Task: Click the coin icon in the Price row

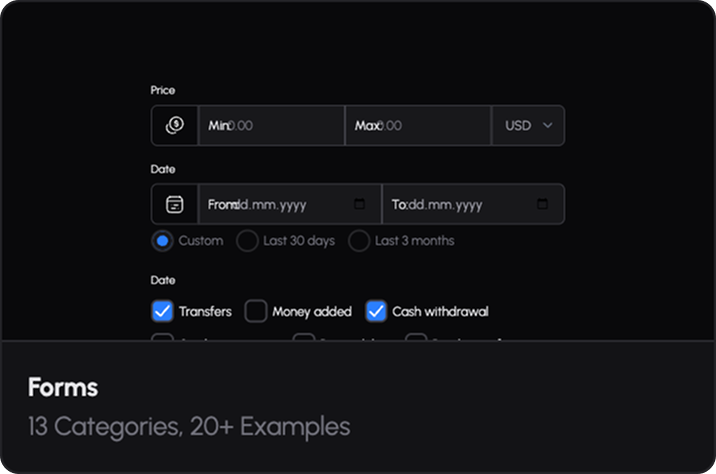Action: tap(175, 126)
